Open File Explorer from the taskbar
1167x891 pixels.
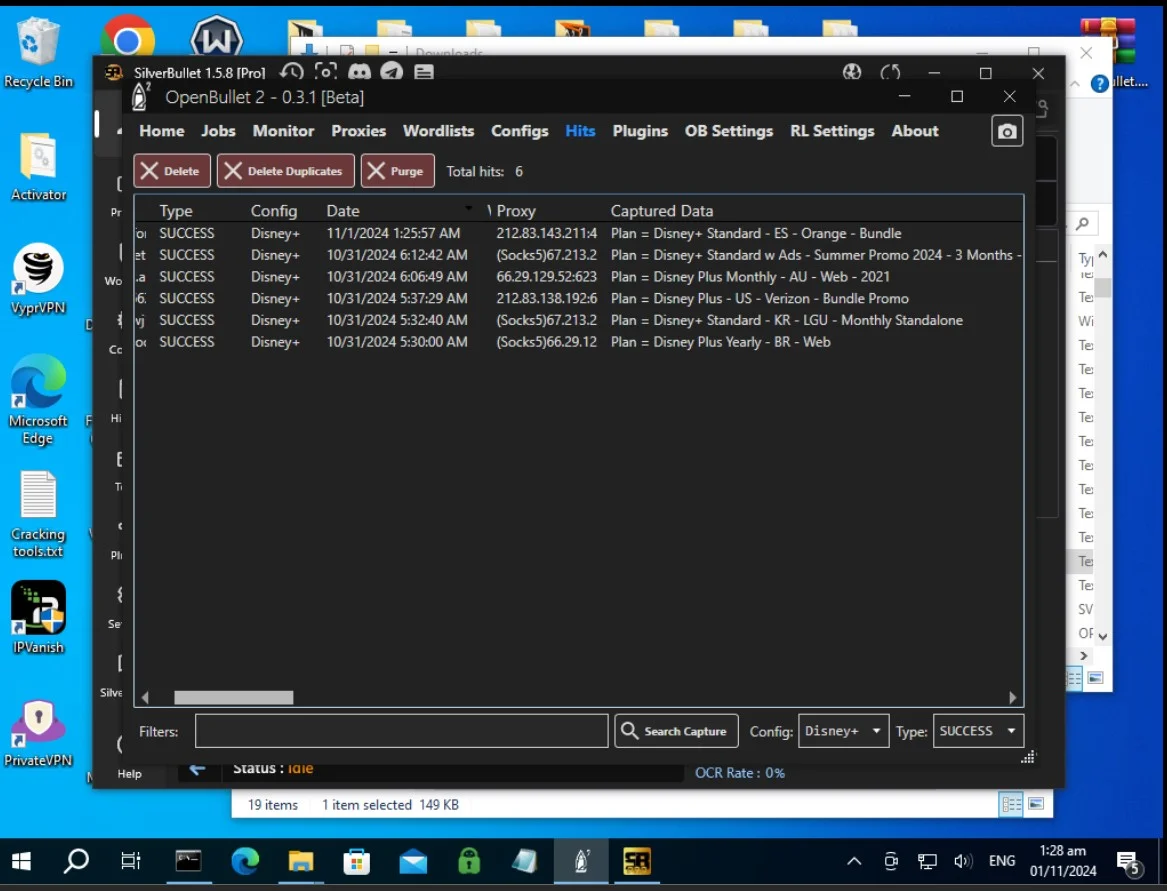point(301,861)
